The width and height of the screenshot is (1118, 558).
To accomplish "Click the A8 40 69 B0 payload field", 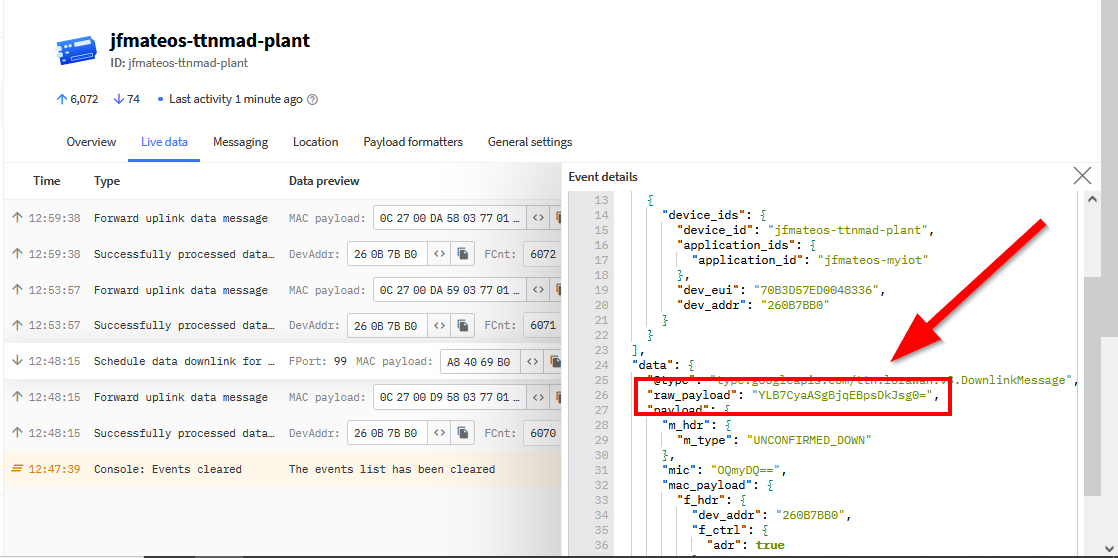I will tap(480, 361).
